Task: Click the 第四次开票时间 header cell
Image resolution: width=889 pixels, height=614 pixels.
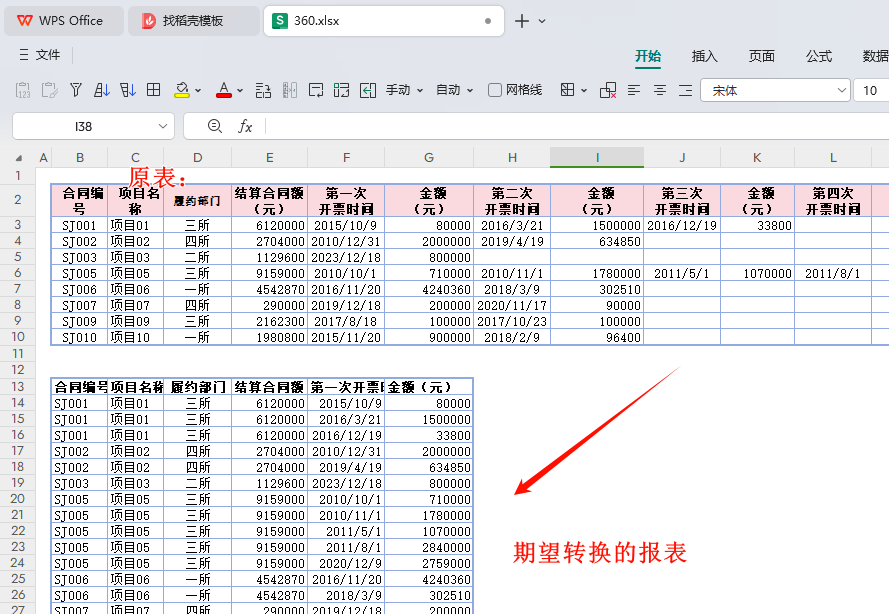Action: [x=833, y=200]
